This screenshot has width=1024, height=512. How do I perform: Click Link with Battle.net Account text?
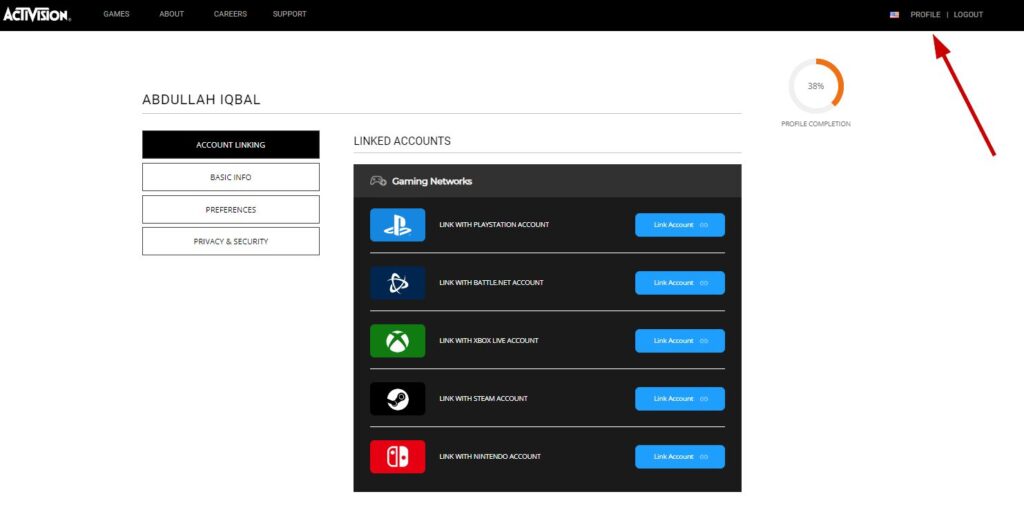(x=491, y=283)
